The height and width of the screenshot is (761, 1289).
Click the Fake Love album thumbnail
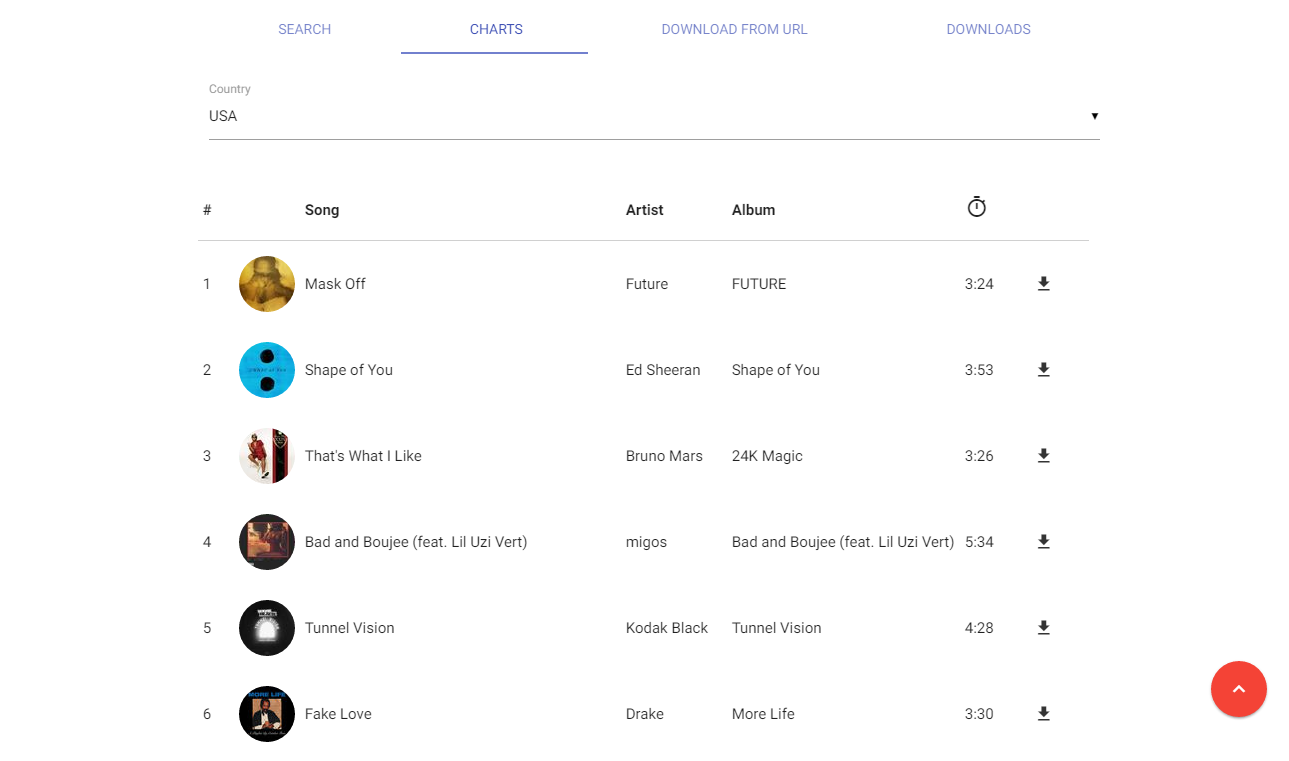267,714
